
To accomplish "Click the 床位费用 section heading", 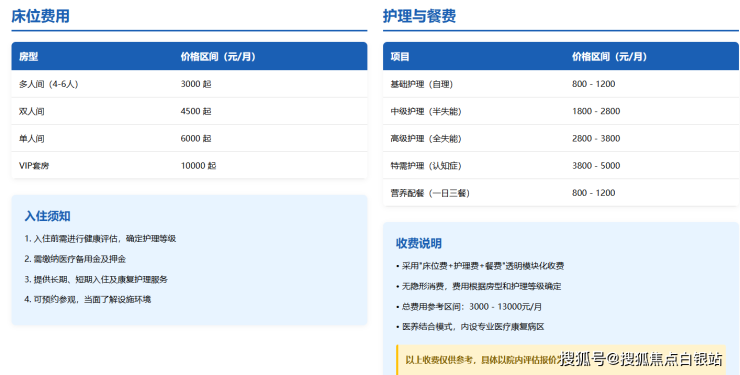I will pyautogui.click(x=41, y=16).
